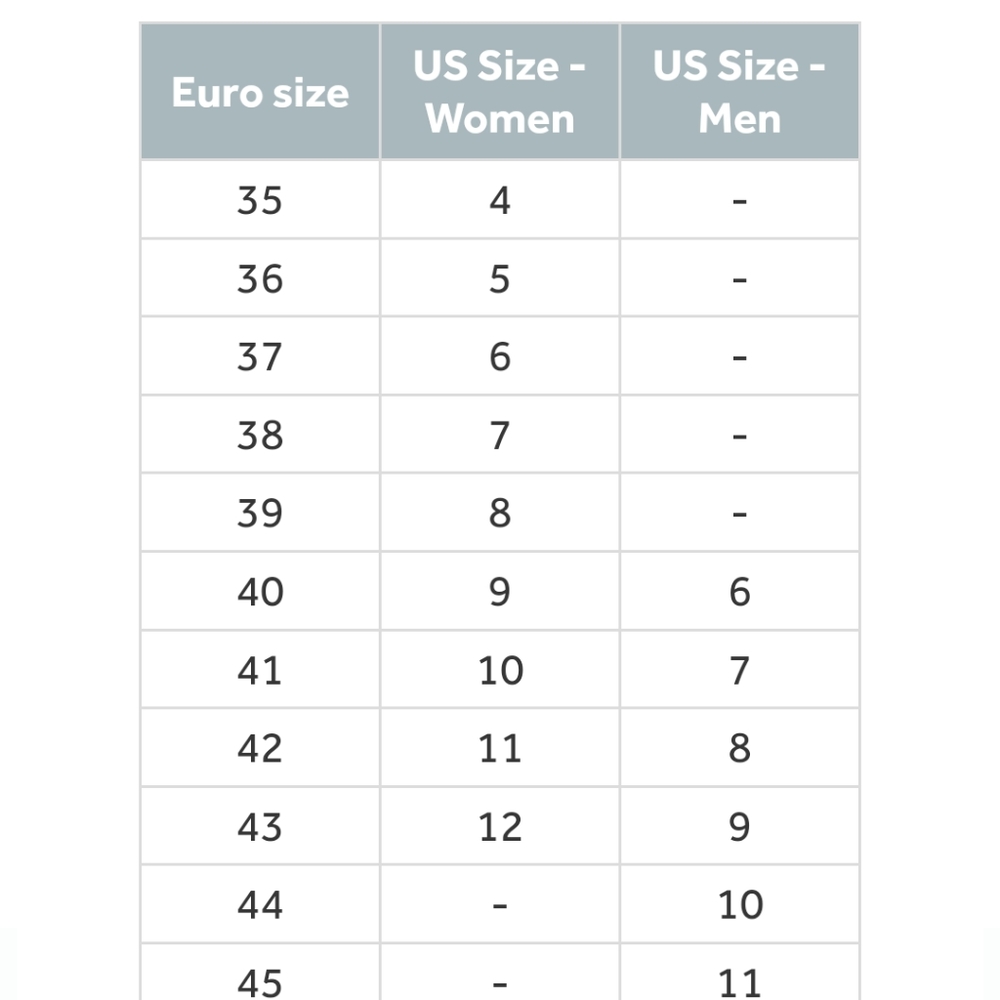Screen dimensions: 1000x1000
Task: Click women's size 10 in row 41
Action: point(500,670)
